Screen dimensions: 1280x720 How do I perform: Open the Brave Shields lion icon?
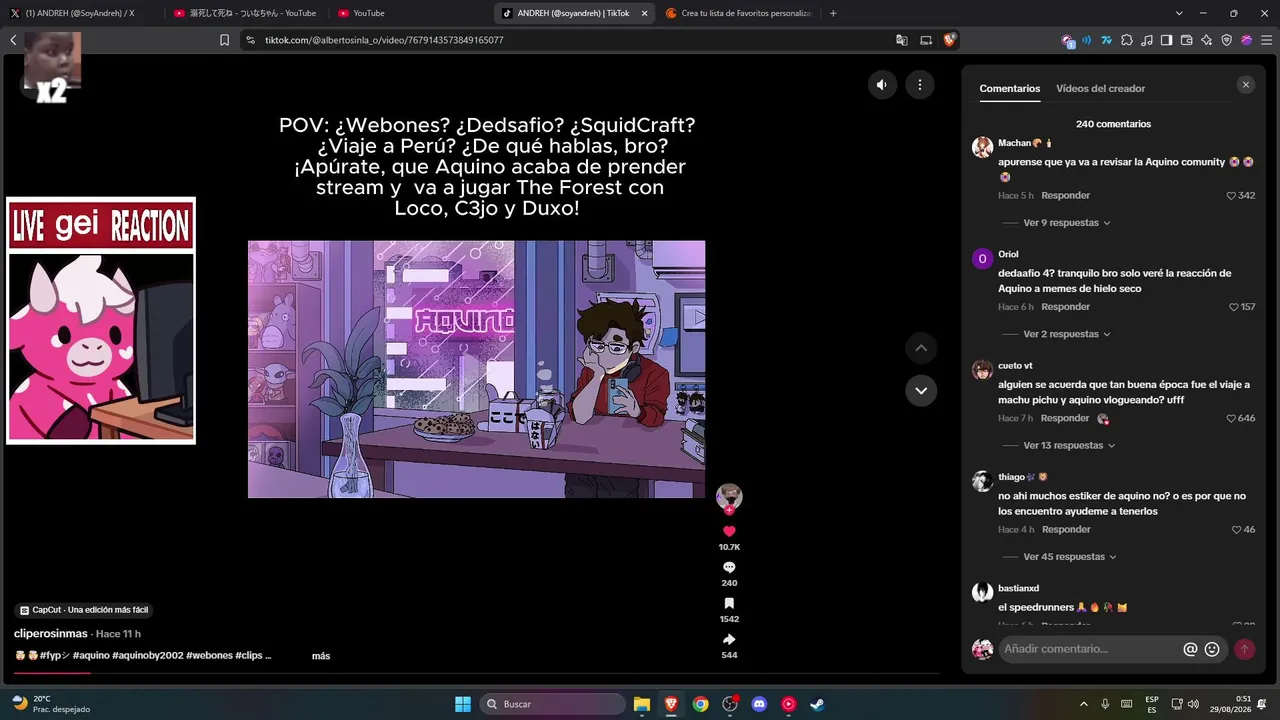pos(950,40)
